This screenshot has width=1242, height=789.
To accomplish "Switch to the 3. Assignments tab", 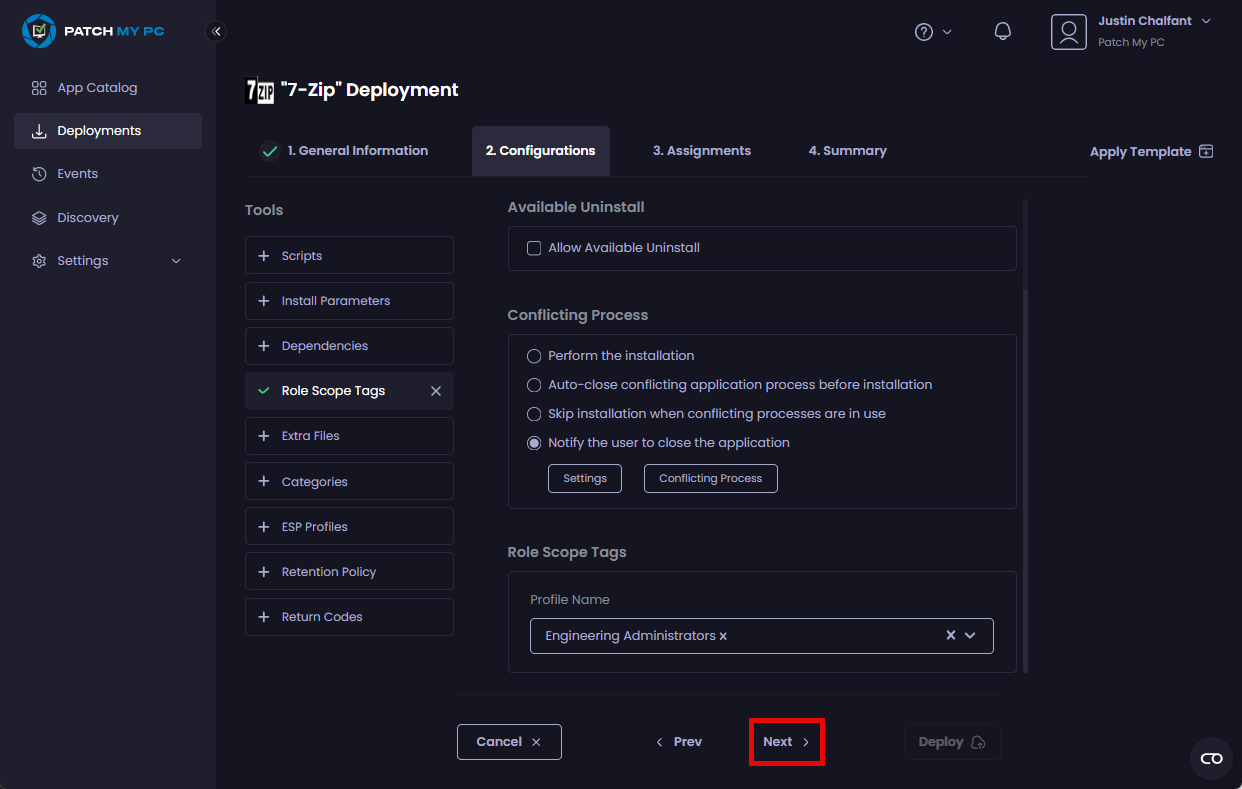I will coord(701,151).
